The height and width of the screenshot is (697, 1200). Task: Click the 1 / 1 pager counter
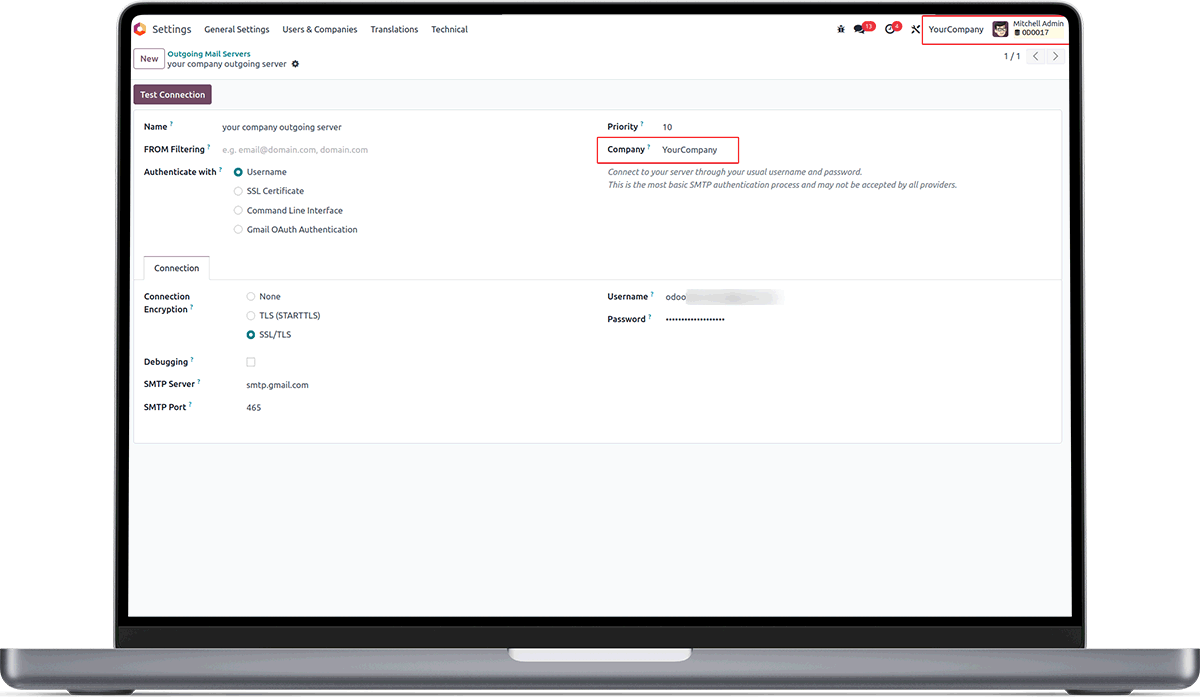[x=1012, y=56]
